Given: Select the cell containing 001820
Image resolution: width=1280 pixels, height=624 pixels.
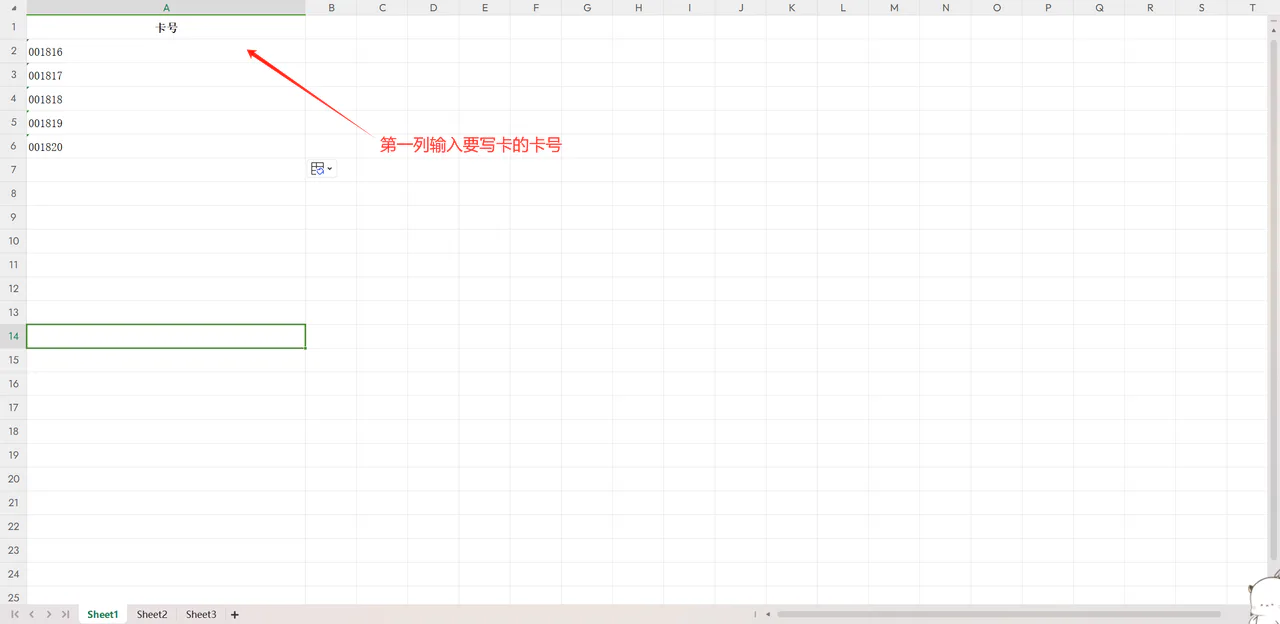Looking at the screenshot, I should pyautogui.click(x=166, y=147).
